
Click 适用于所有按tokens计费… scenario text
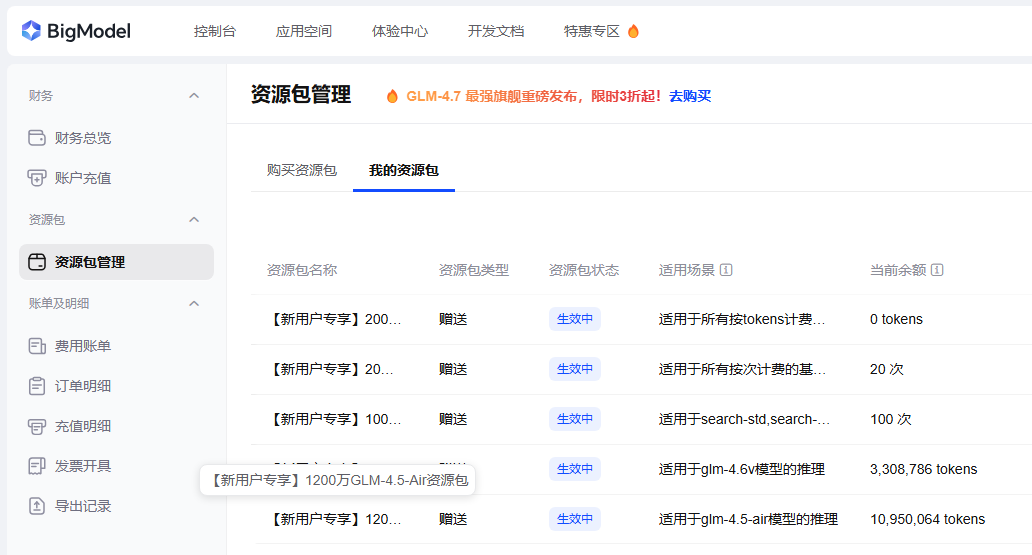(x=742, y=319)
